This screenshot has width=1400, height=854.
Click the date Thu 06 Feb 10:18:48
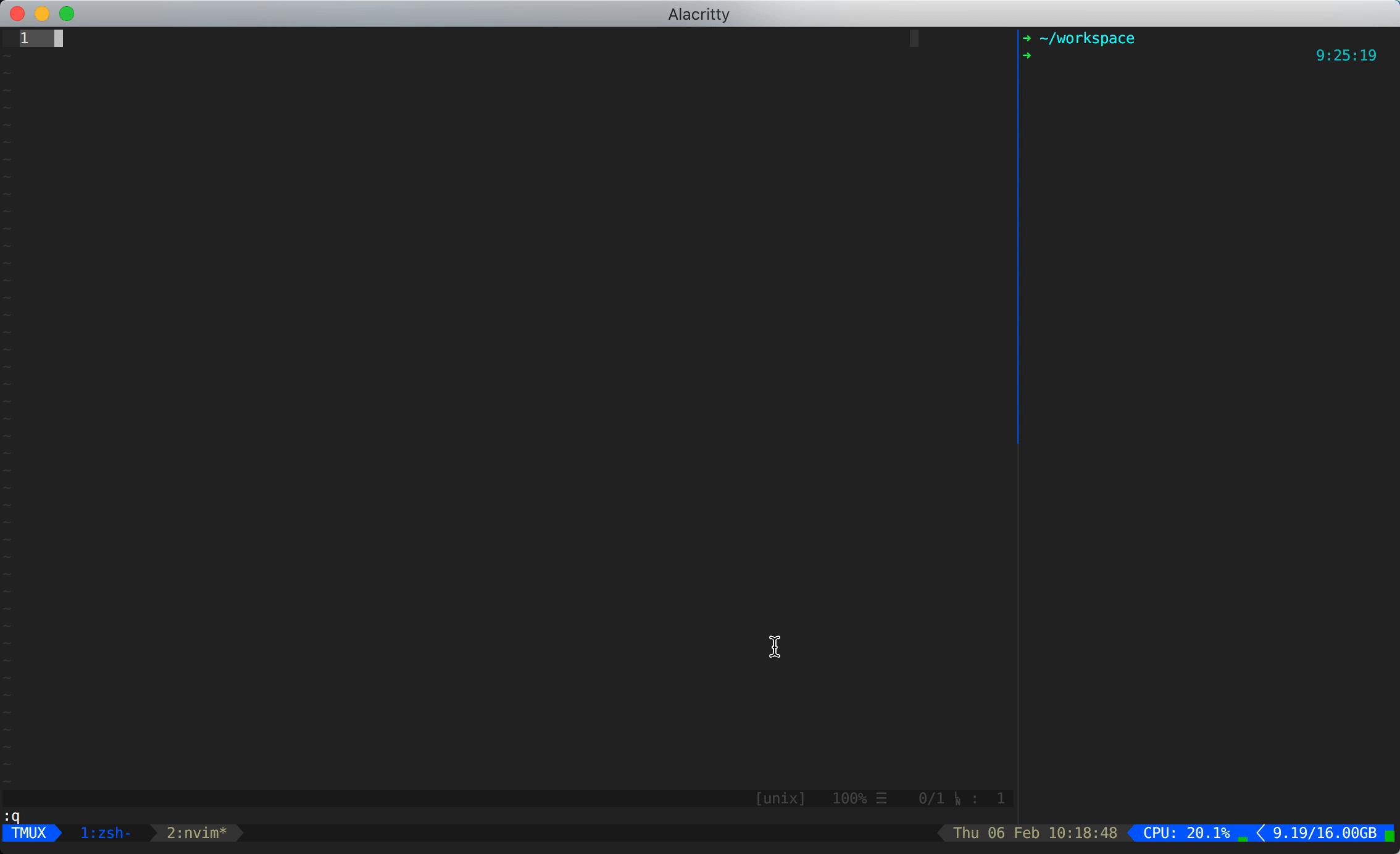pos(1035,833)
